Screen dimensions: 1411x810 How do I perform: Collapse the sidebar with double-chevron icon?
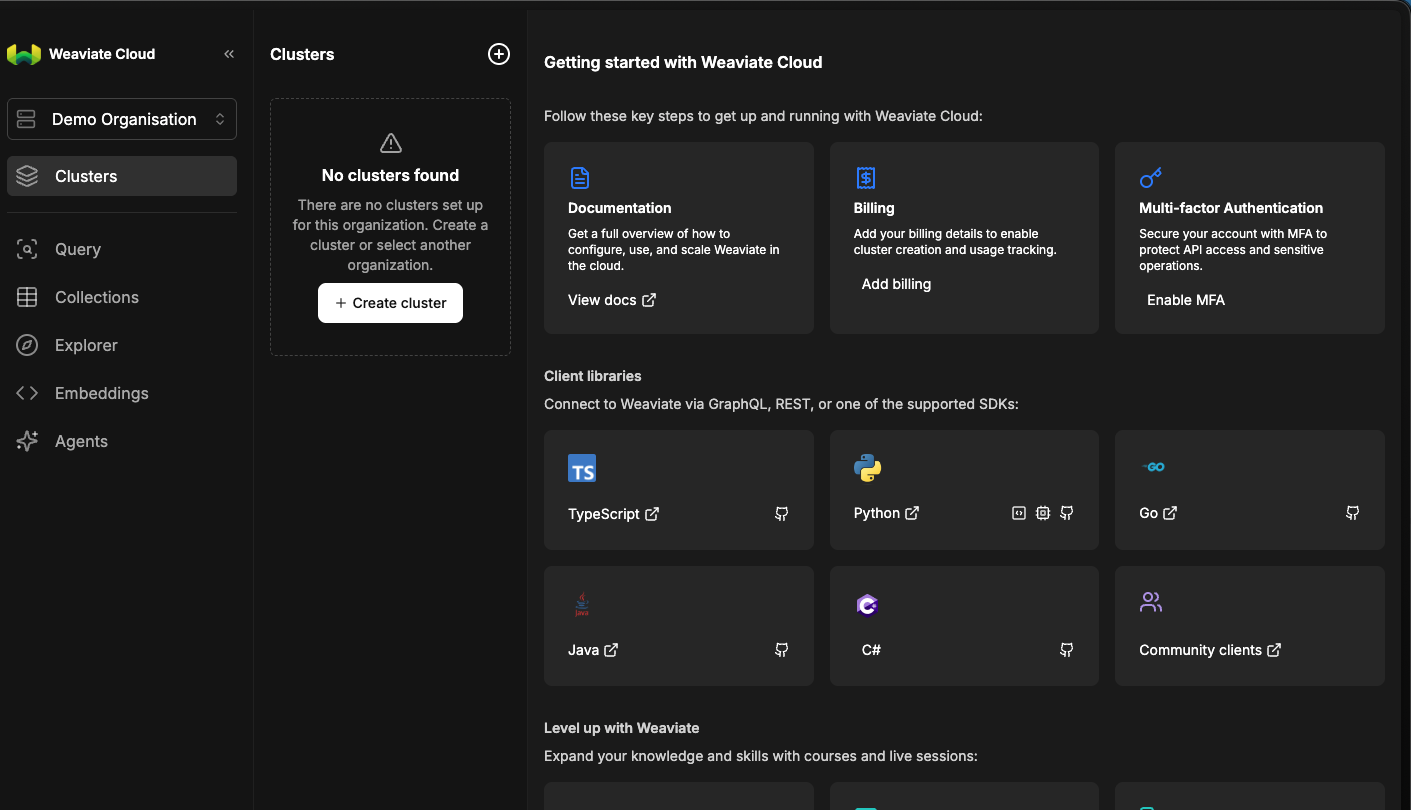click(x=229, y=54)
